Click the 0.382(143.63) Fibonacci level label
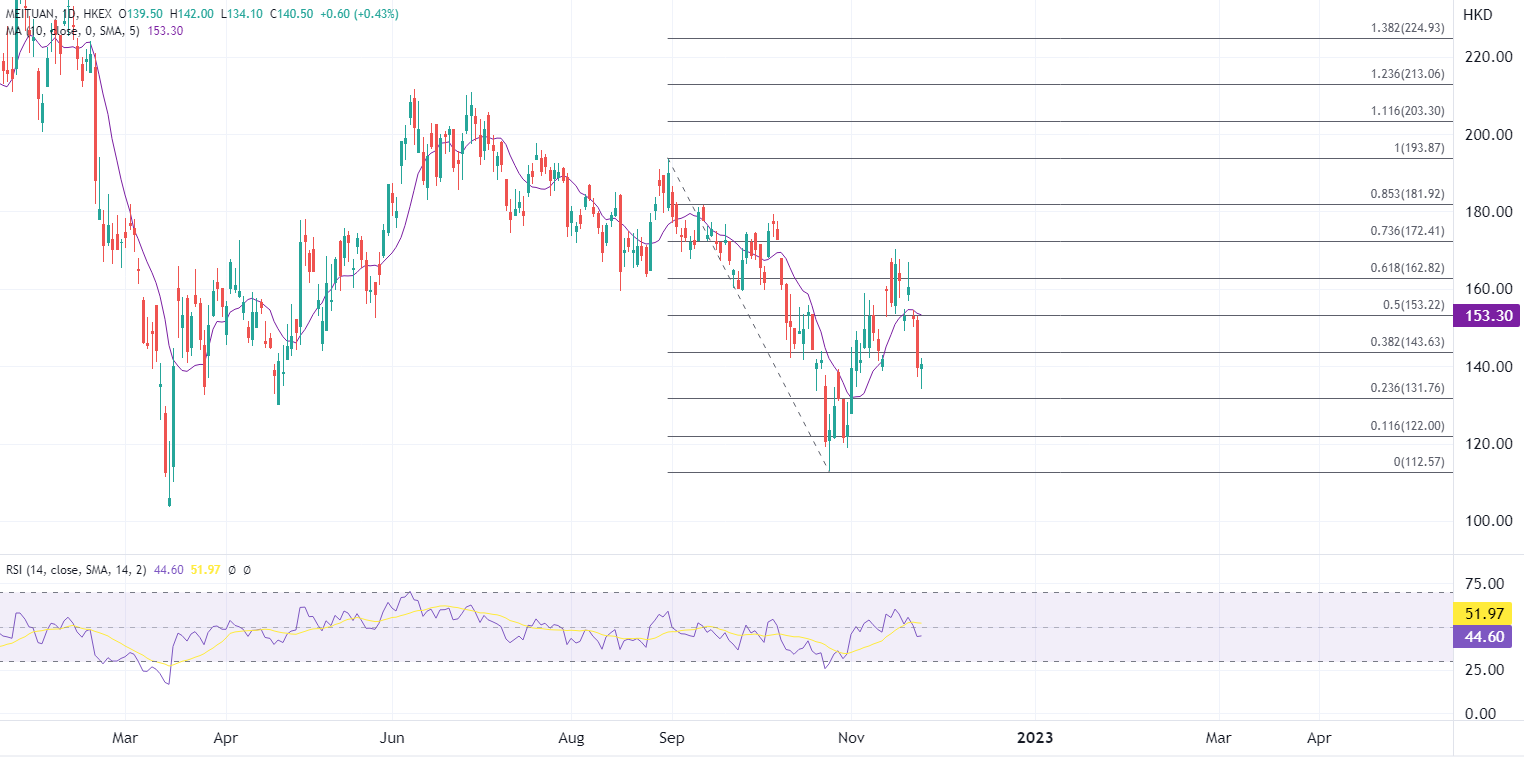 [x=1408, y=342]
